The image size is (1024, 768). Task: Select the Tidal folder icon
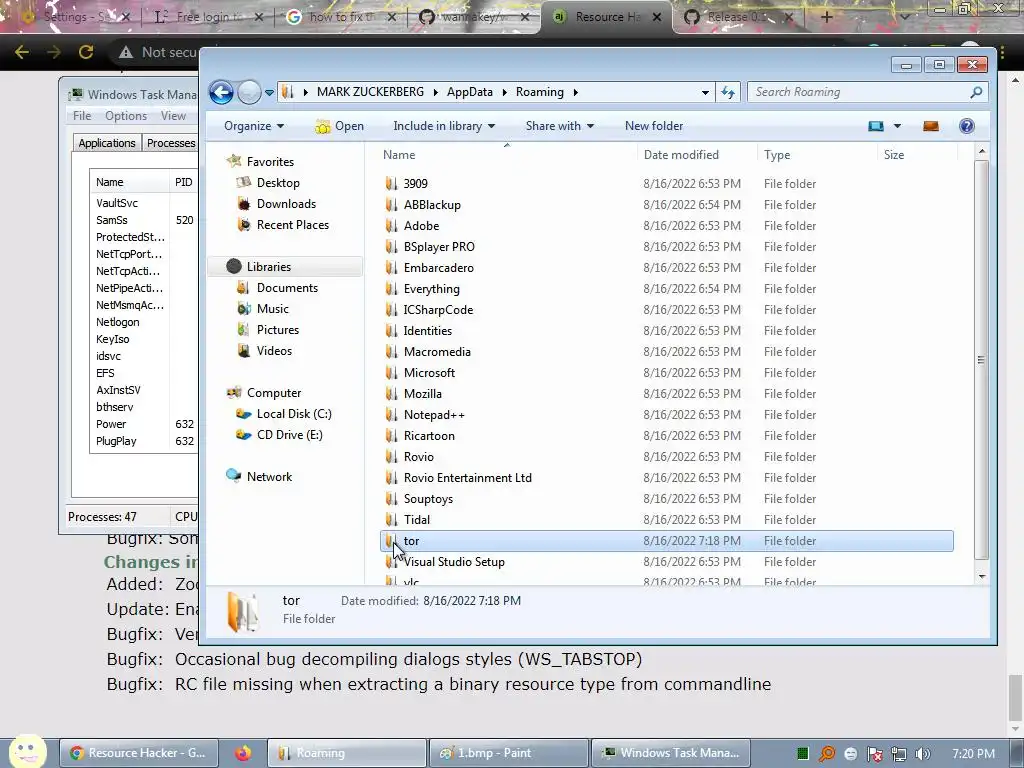pos(391,520)
